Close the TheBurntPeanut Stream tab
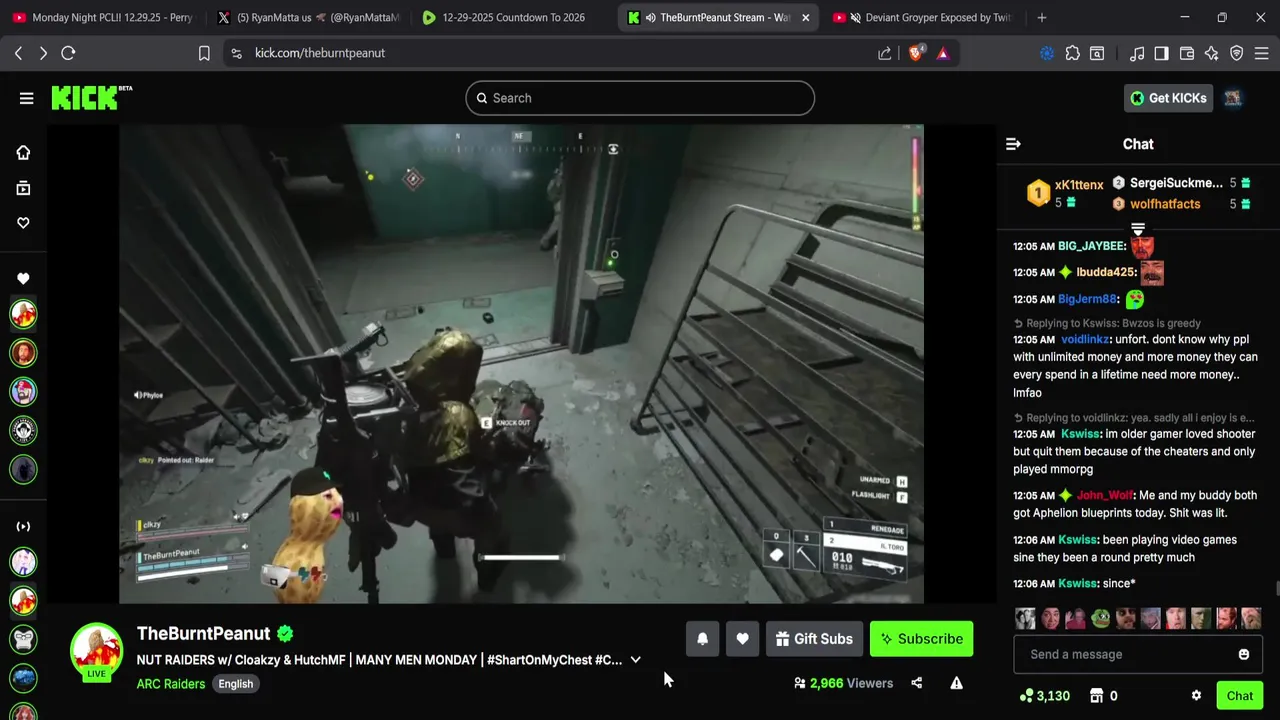The height and width of the screenshot is (720, 1280). pyautogui.click(x=805, y=17)
